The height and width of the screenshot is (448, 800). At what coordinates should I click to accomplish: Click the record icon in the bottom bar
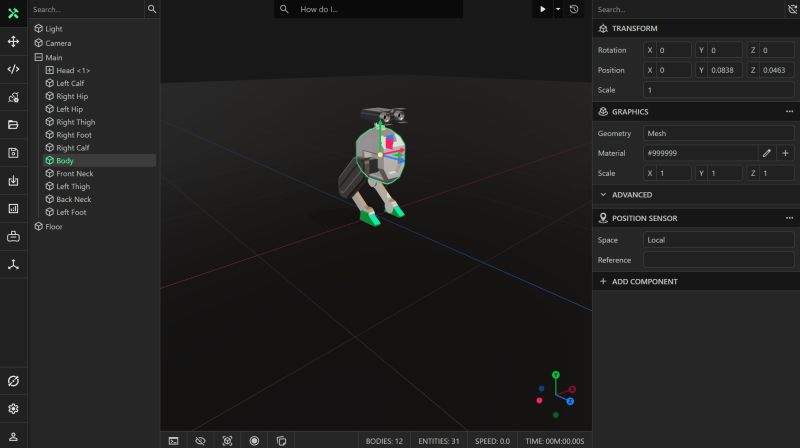[254, 441]
